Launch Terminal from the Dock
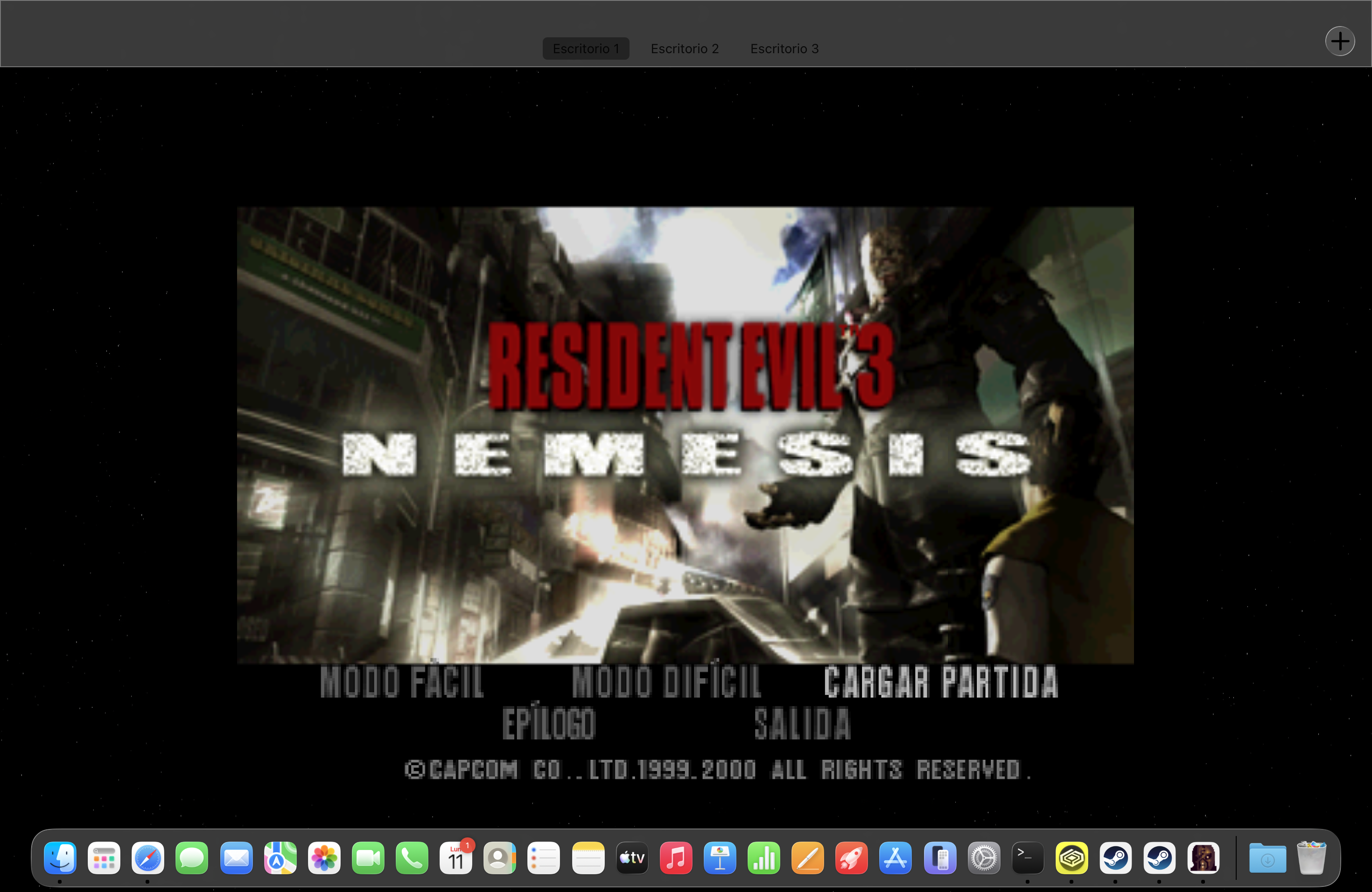This screenshot has height=892, width=1372. click(x=1027, y=858)
